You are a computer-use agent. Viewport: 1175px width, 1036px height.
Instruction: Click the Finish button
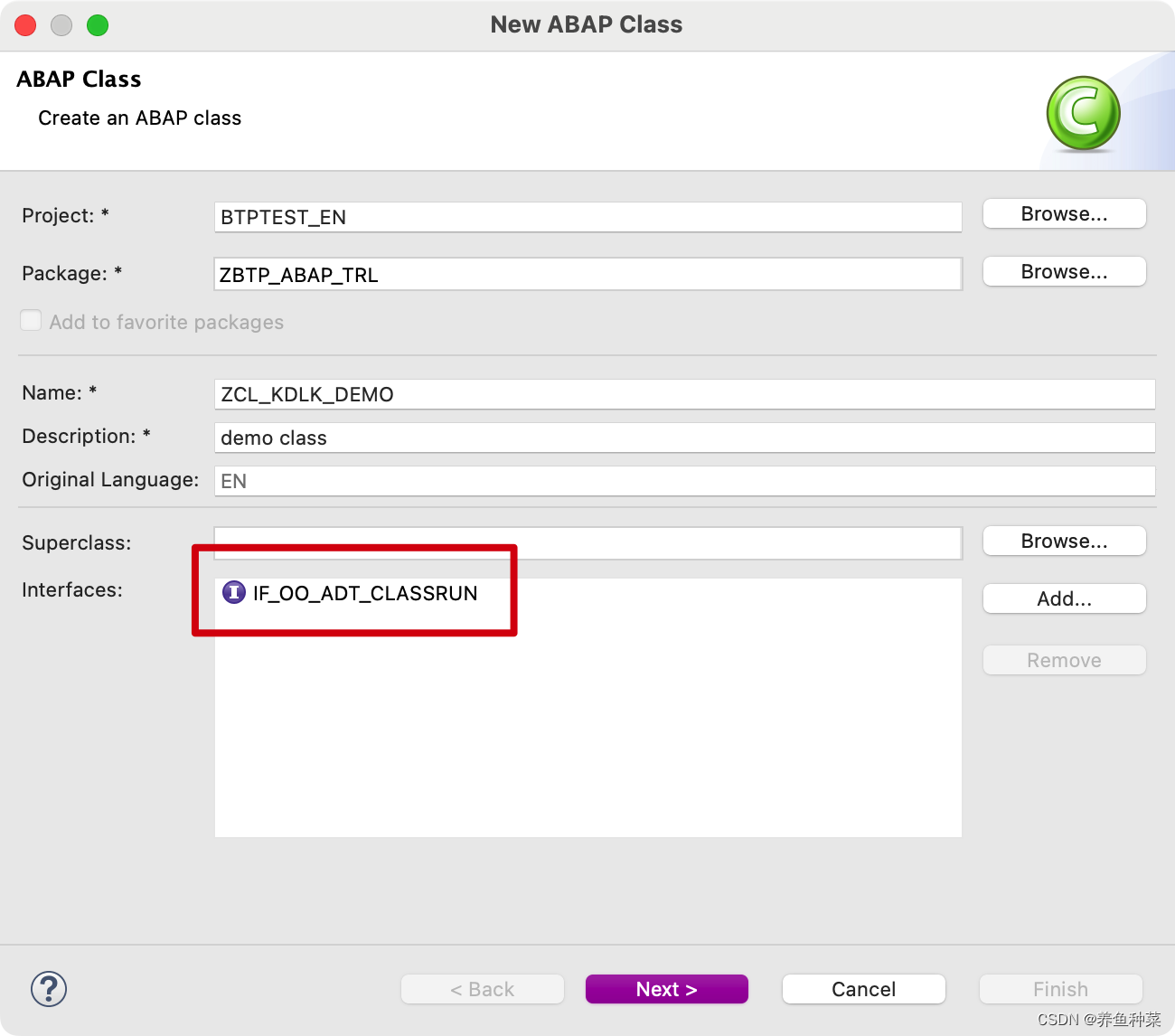point(1060,989)
